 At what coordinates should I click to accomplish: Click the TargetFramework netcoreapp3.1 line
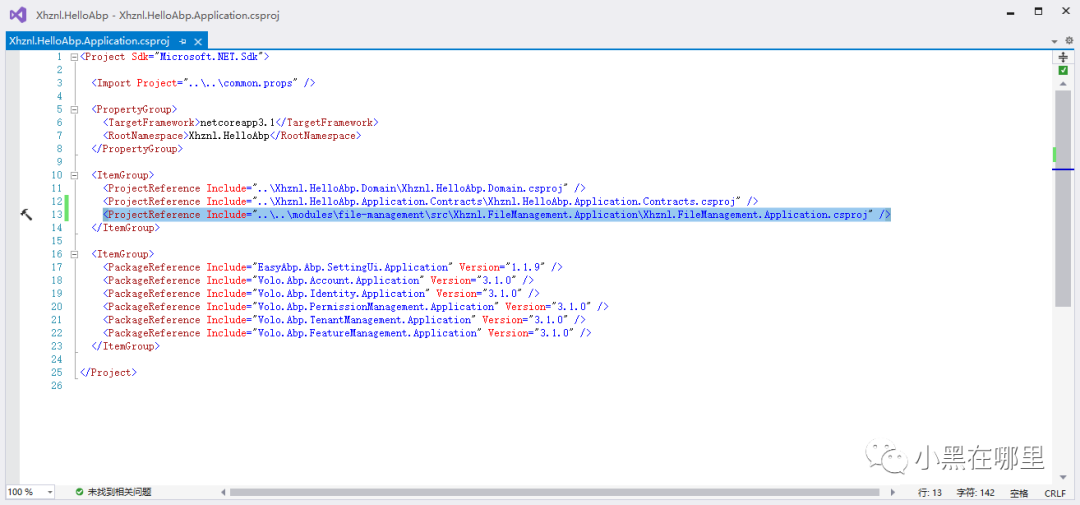pyautogui.click(x=241, y=123)
